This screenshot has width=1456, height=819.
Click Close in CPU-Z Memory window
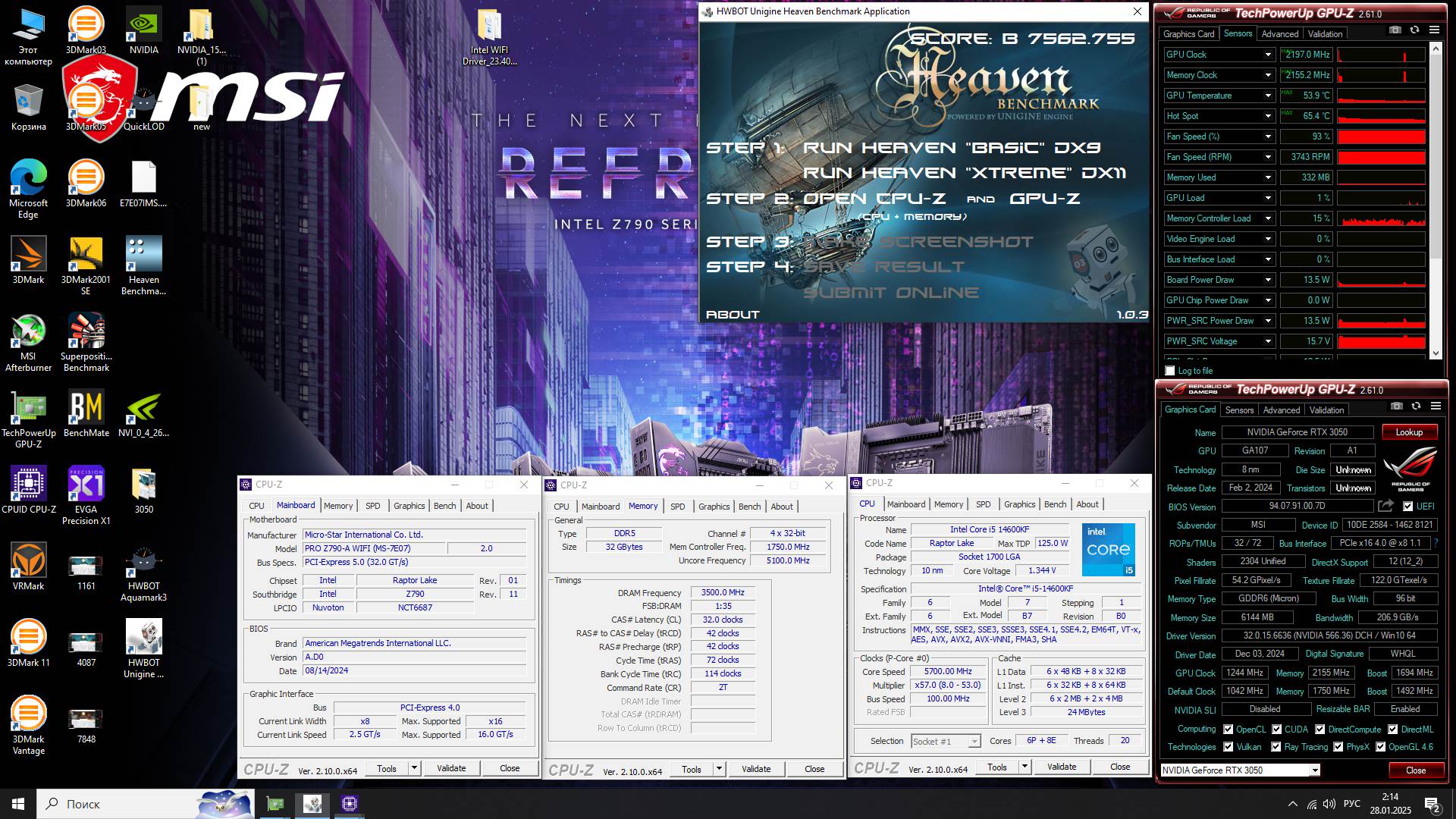point(814,769)
